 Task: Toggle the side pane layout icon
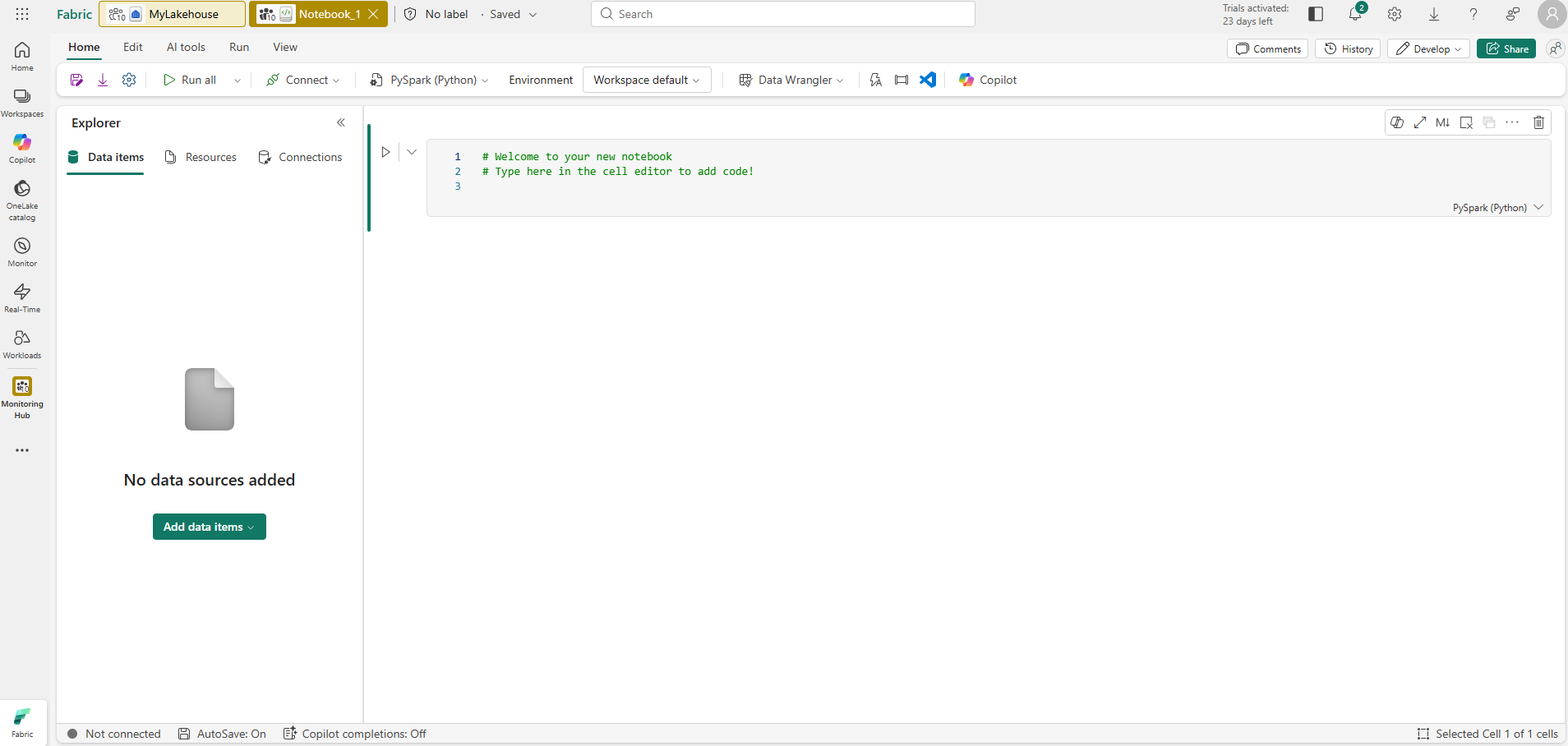[1316, 14]
